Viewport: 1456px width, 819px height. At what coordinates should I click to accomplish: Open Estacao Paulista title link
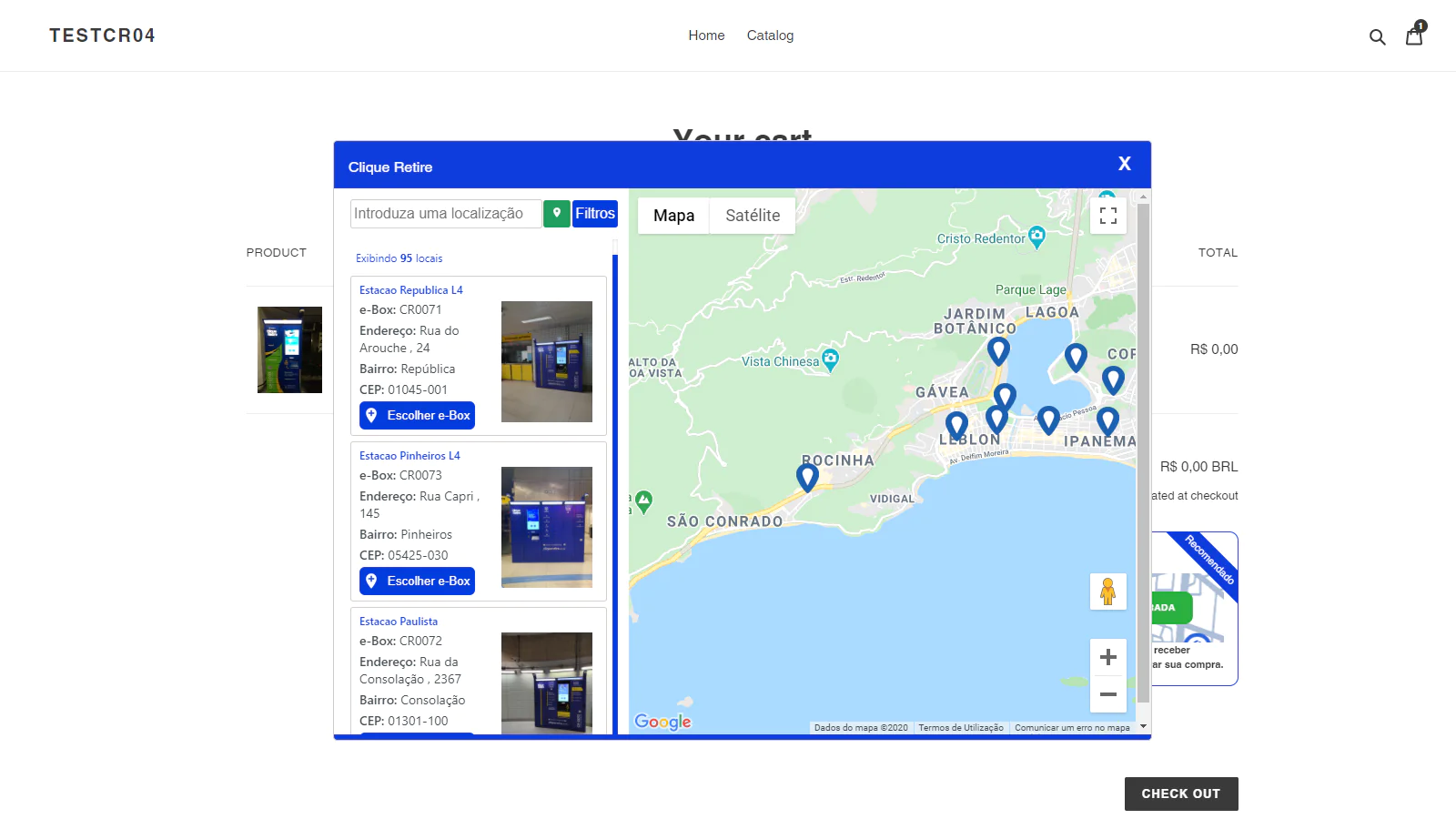pyautogui.click(x=399, y=622)
